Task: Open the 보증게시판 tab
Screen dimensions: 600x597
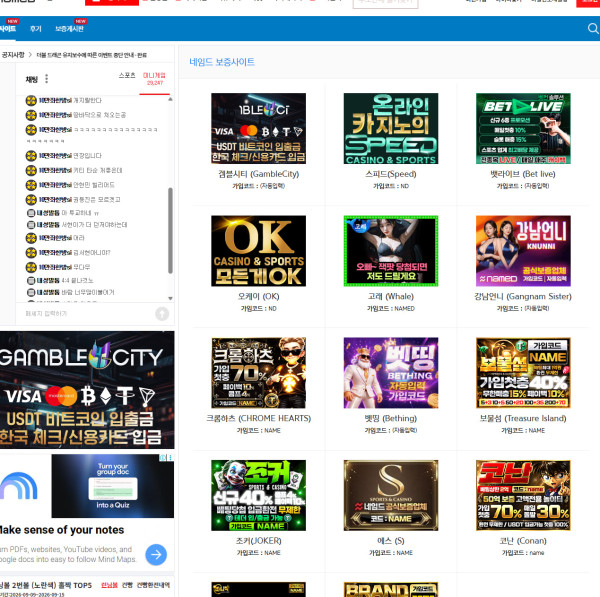Action: pyautogui.click(x=69, y=29)
